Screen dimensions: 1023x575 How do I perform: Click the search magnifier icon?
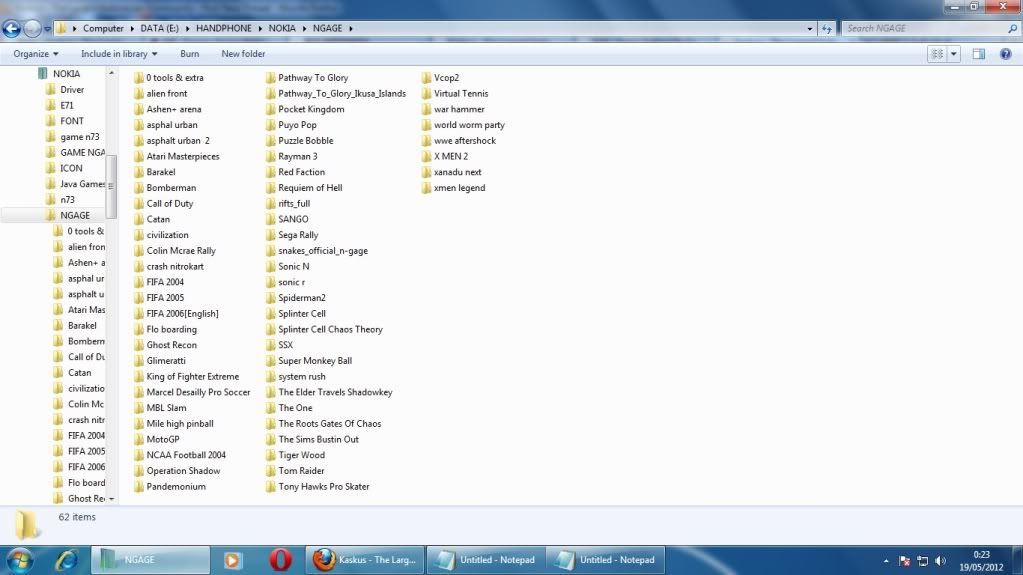click(x=1013, y=29)
